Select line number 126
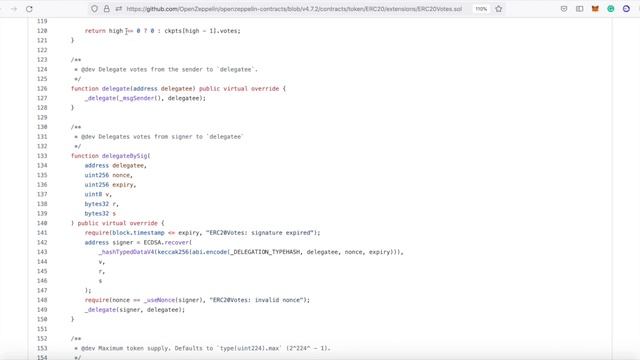 [42, 89]
